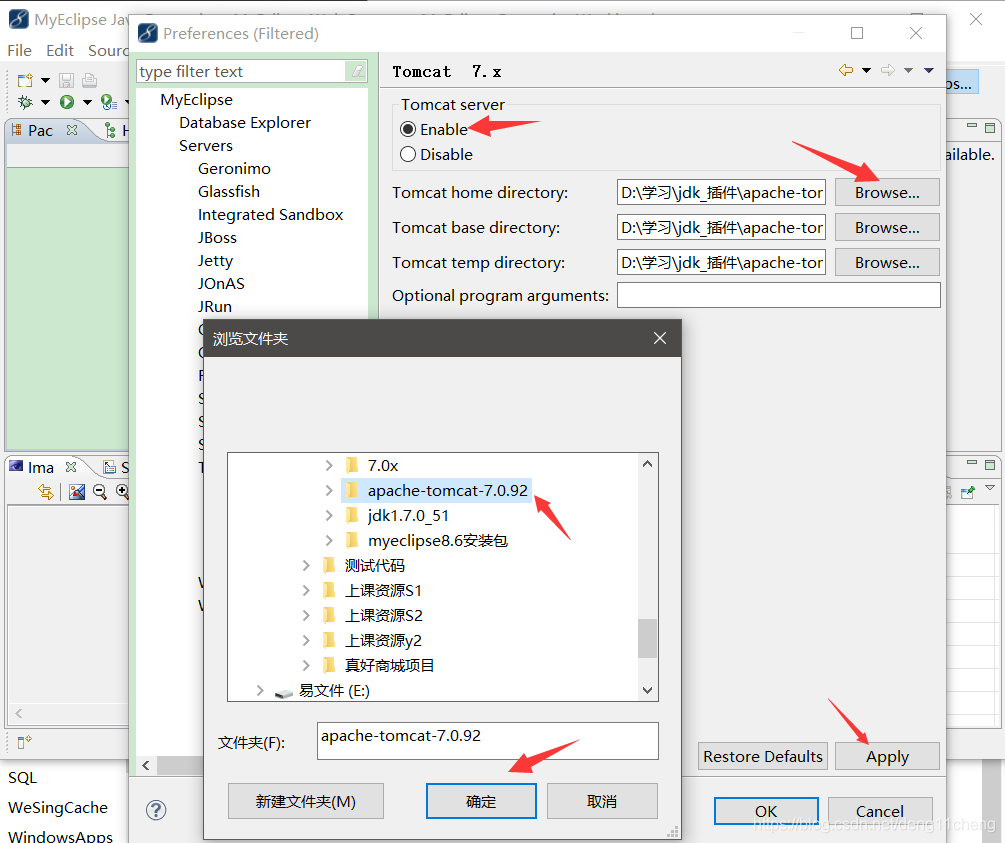Expand the 上课资源S1 folder
Image resolution: width=1005 pixels, height=843 pixels.
pyautogui.click(x=306, y=590)
